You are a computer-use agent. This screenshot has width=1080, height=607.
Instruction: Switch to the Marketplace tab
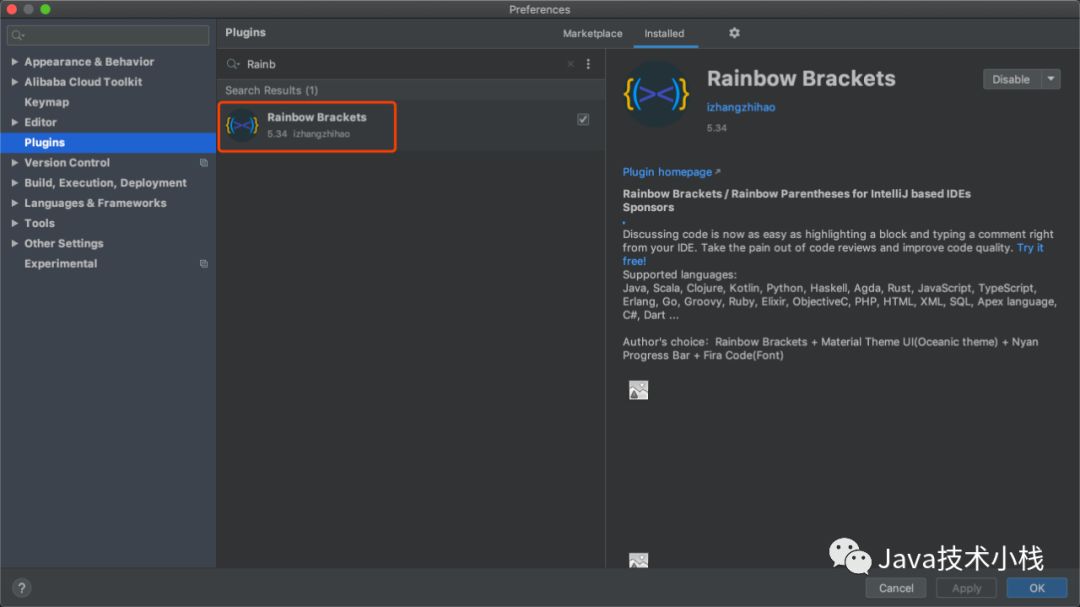point(592,33)
